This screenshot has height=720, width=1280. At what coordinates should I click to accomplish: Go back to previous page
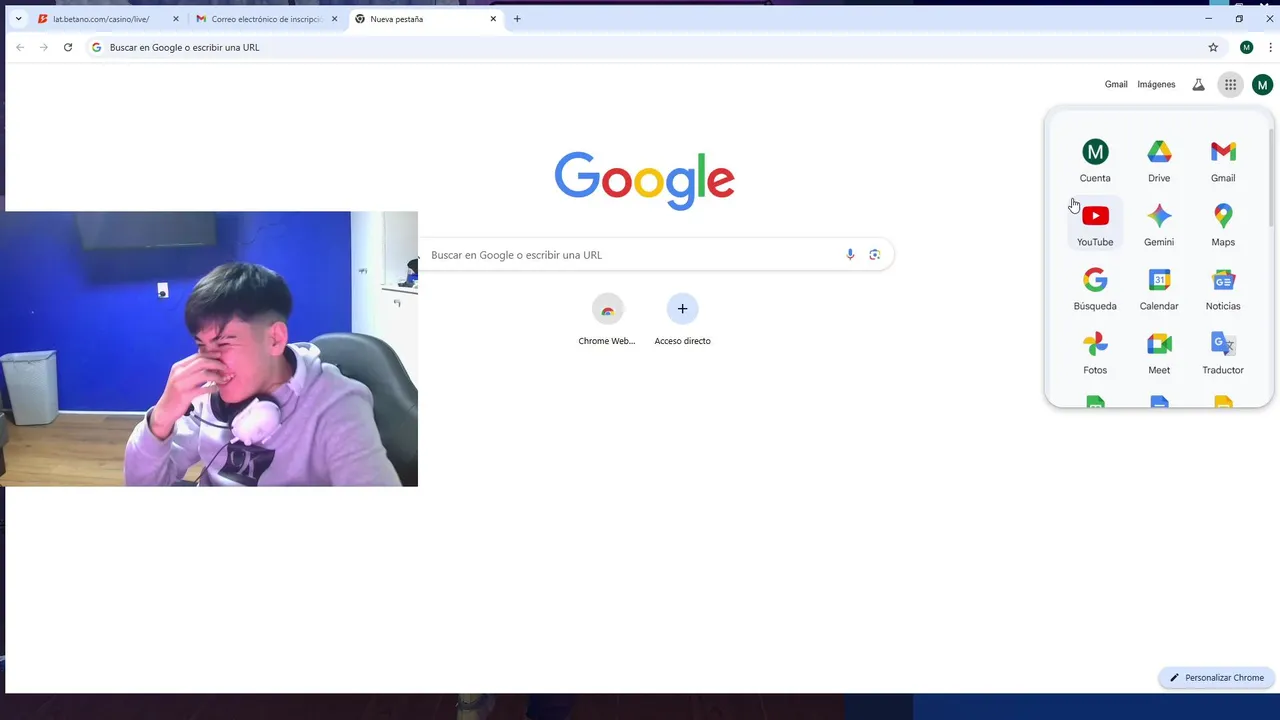click(x=20, y=47)
